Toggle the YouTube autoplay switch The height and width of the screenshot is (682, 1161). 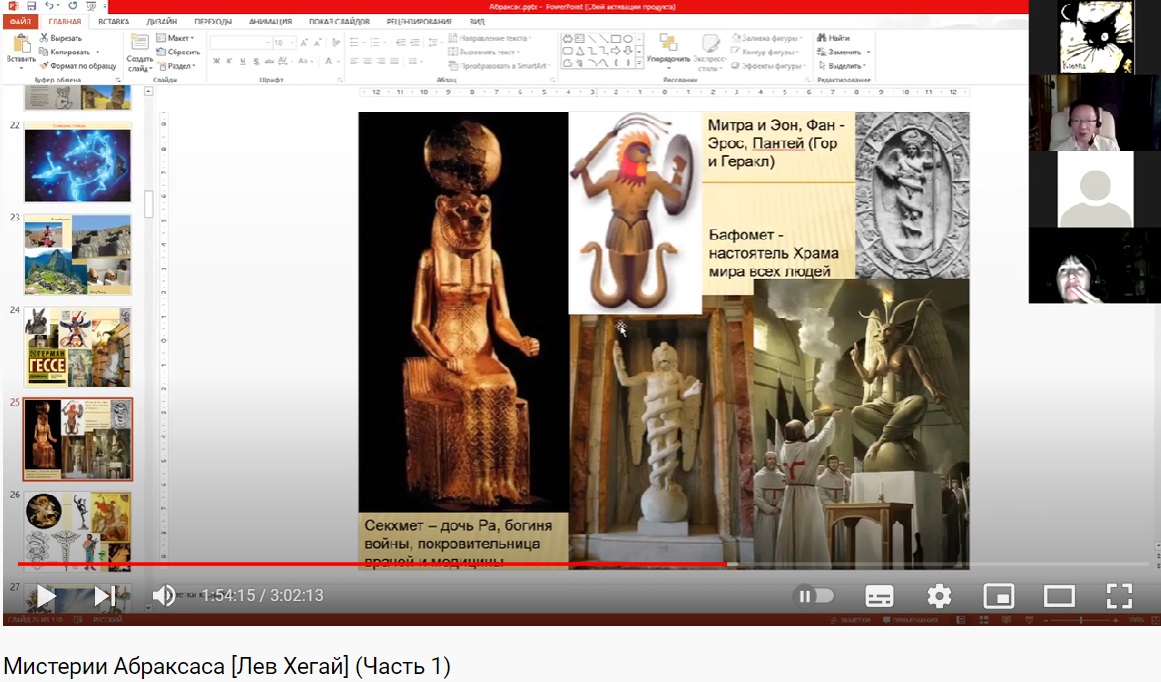(x=813, y=596)
